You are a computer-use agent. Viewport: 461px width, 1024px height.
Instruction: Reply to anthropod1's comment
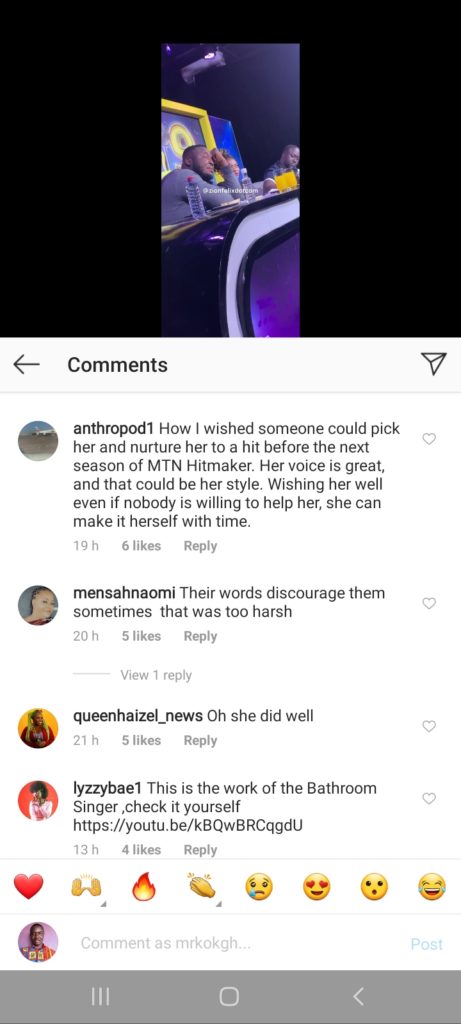click(200, 546)
